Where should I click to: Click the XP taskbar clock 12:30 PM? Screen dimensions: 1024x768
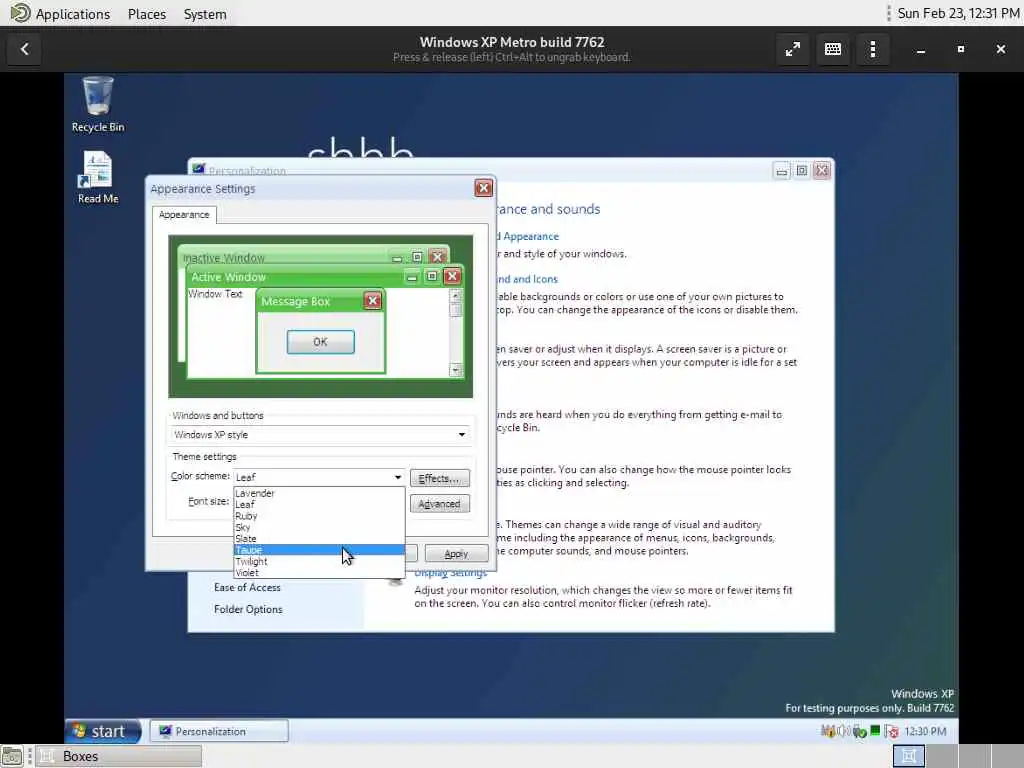click(925, 731)
